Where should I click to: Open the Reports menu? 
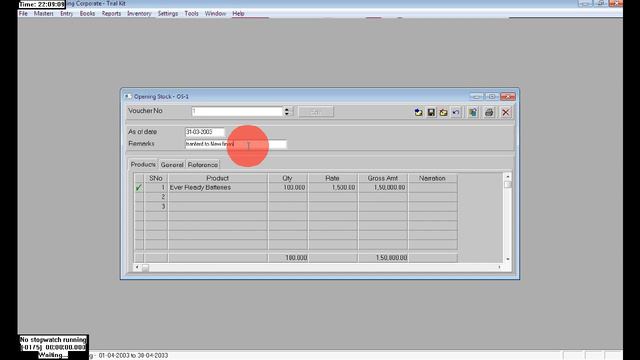pyautogui.click(x=111, y=13)
